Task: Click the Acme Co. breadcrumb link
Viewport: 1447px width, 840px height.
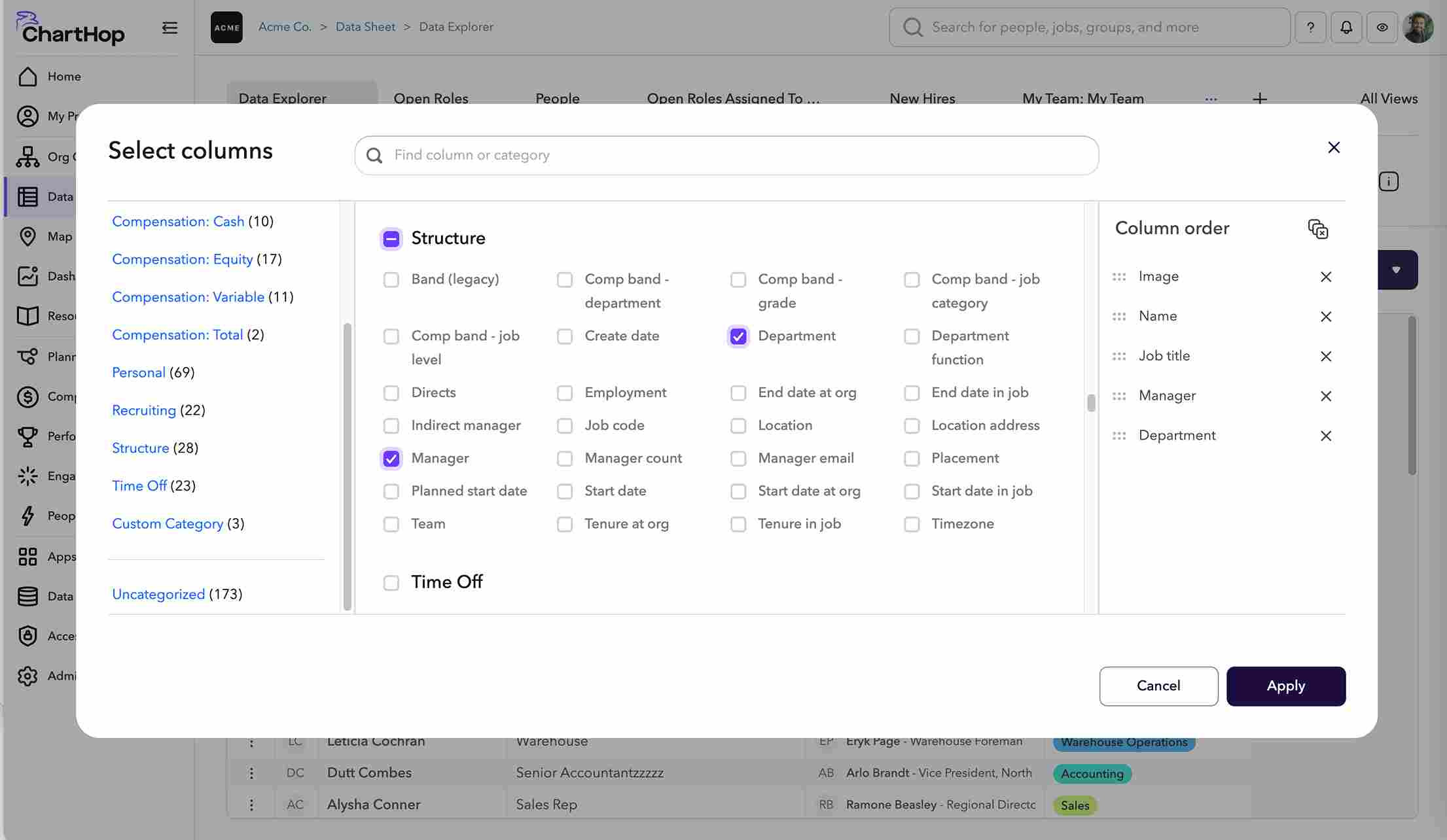Action: (x=285, y=27)
